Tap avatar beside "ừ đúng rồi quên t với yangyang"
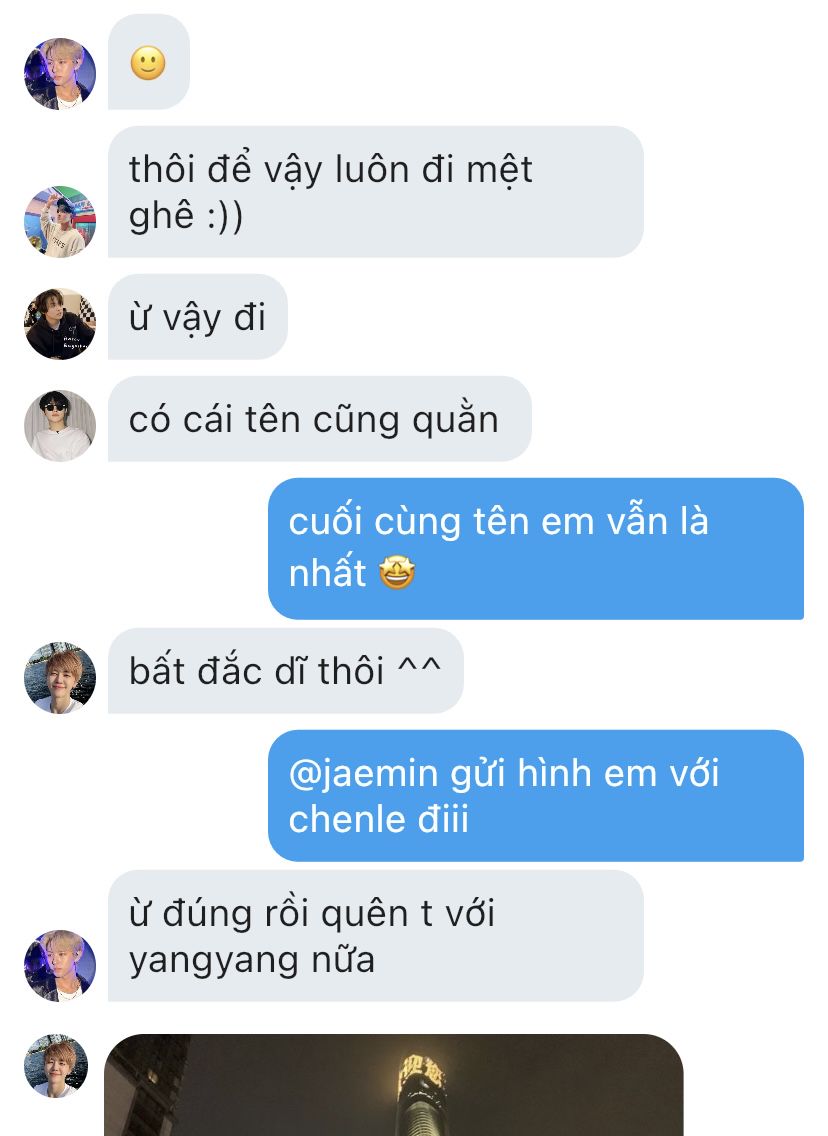828x1136 pixels. (x=60, y=966)
